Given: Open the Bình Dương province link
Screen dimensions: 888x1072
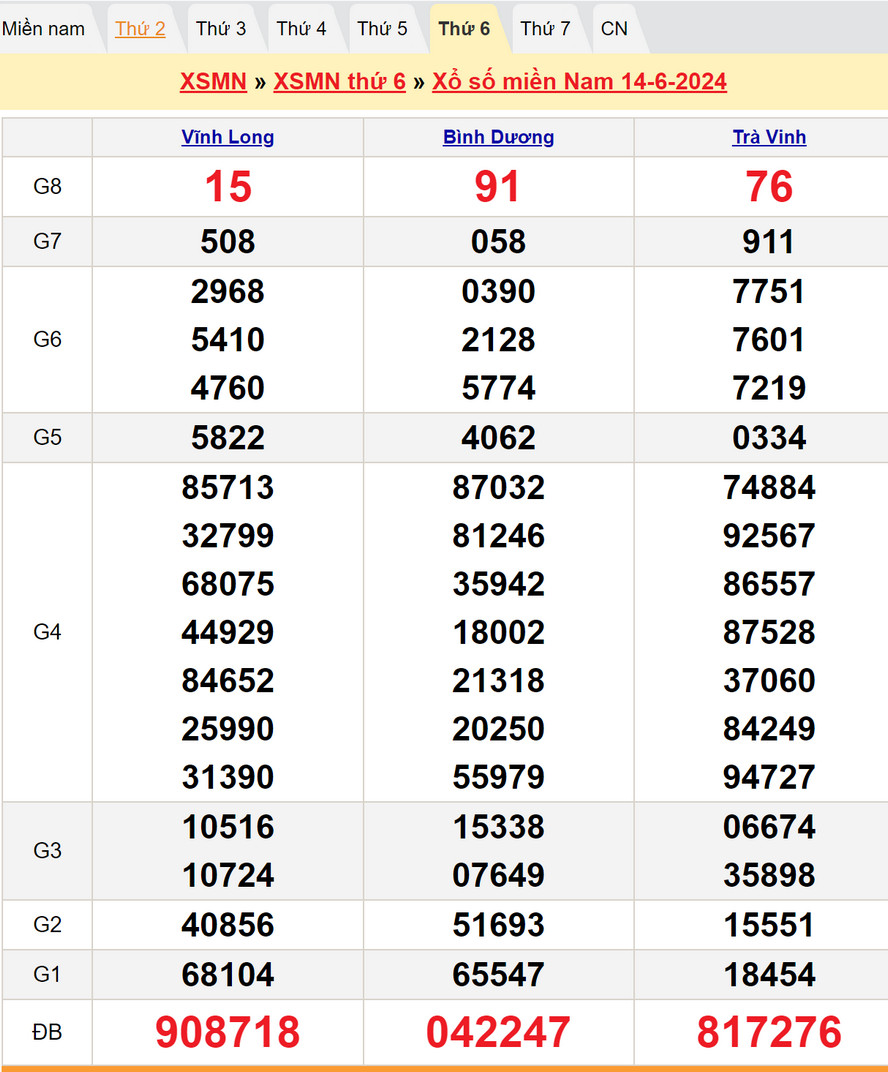Looking at the screenshot, I should tap(498, 138).
